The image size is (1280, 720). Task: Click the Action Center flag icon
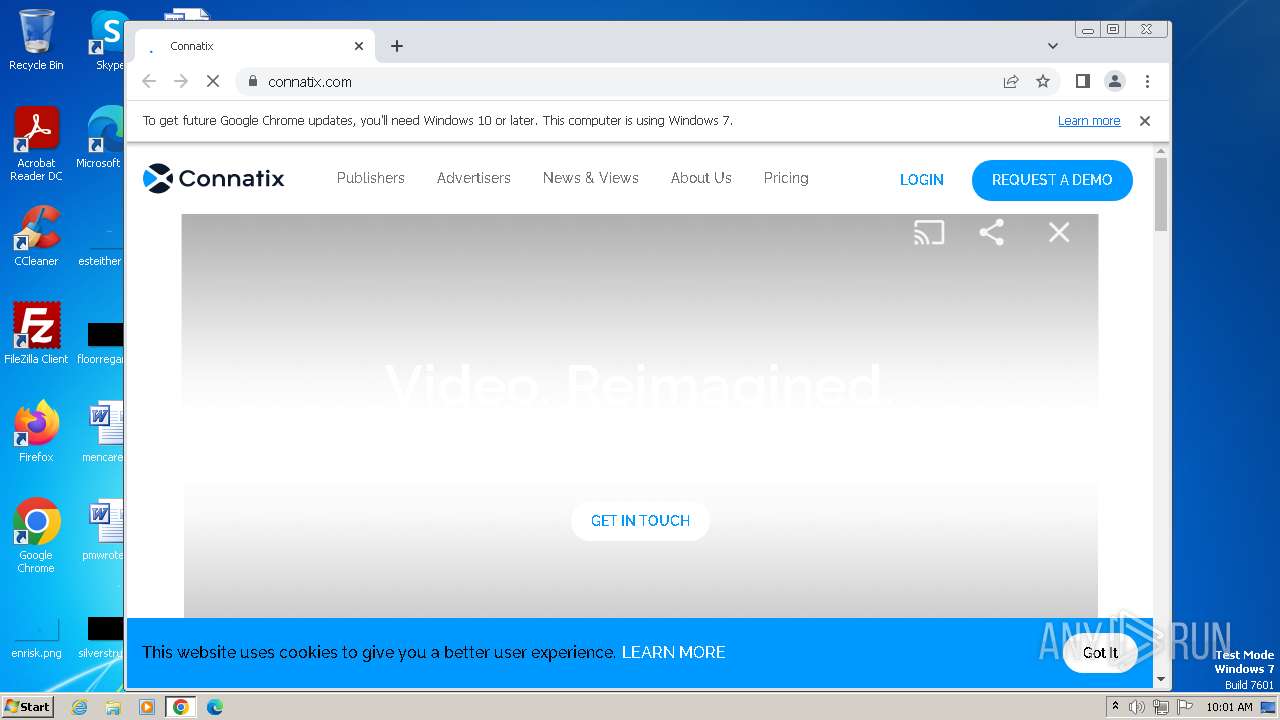click(x=1184, y=707)
